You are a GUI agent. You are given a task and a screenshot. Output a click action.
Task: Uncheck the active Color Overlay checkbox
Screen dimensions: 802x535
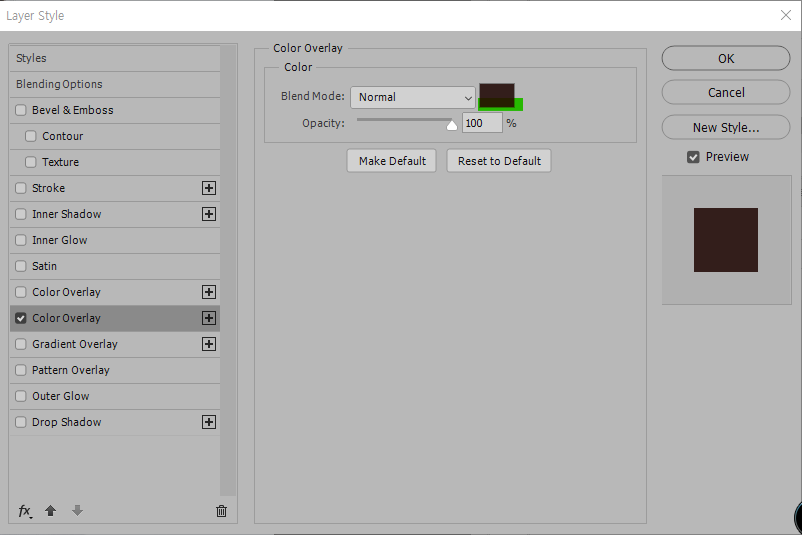(x=21, y=318)
